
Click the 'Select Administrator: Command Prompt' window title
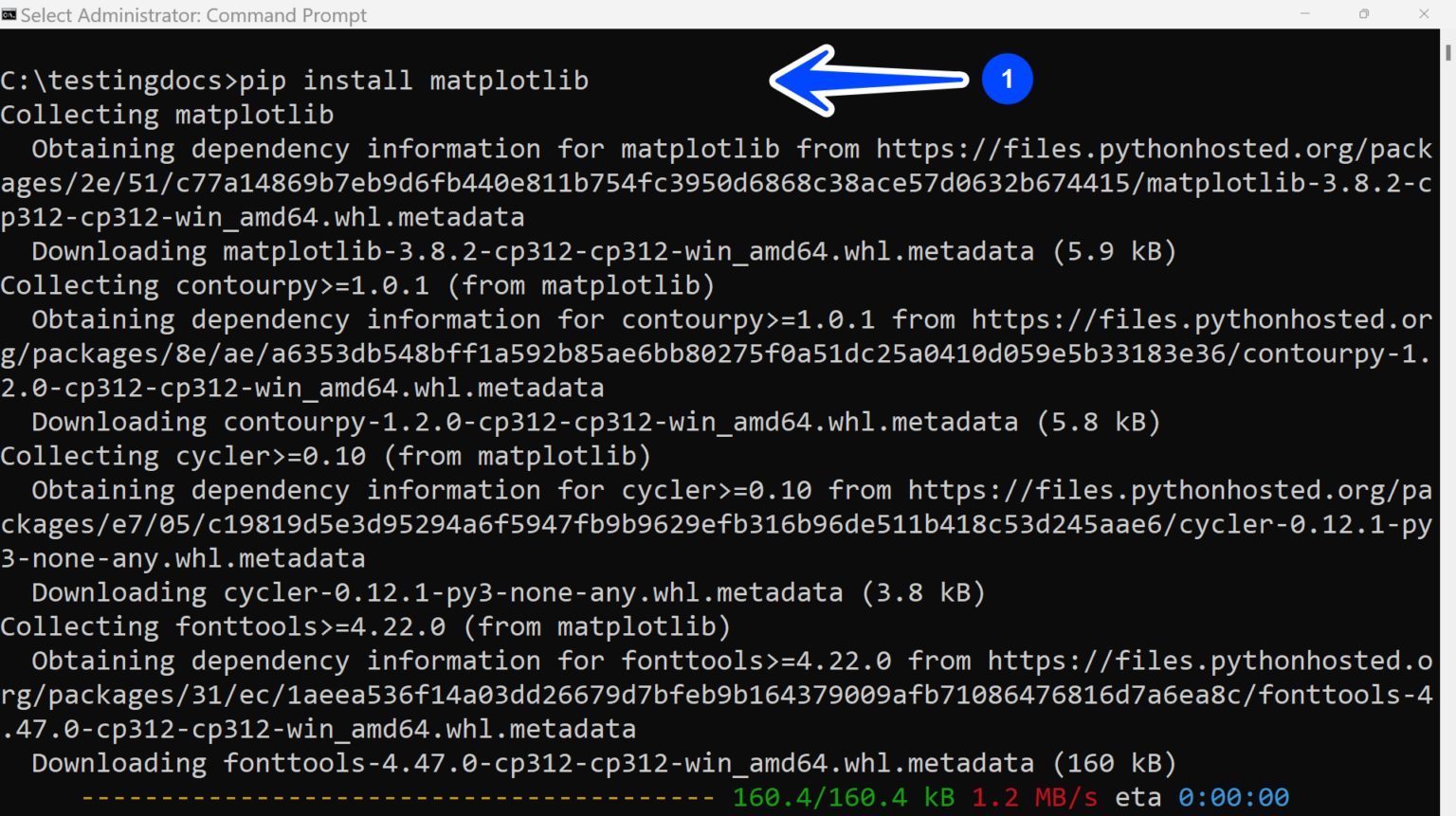pos(193,15)
